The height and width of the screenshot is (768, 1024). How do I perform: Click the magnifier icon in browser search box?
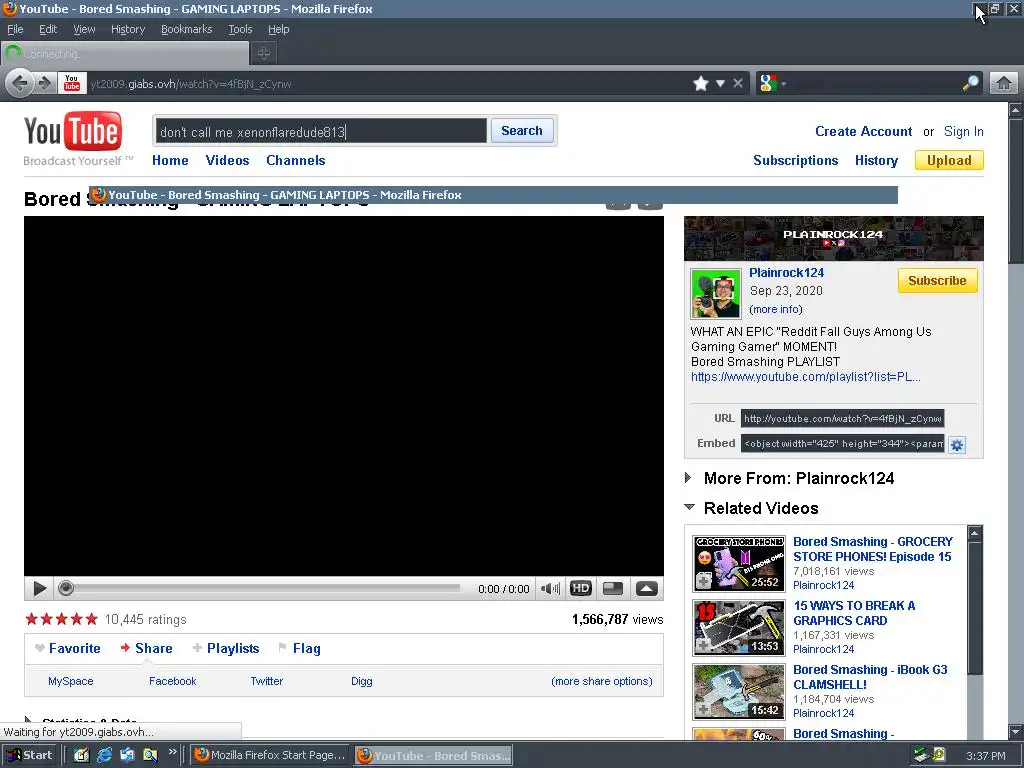pyautogui.click(x=970, y=83)
